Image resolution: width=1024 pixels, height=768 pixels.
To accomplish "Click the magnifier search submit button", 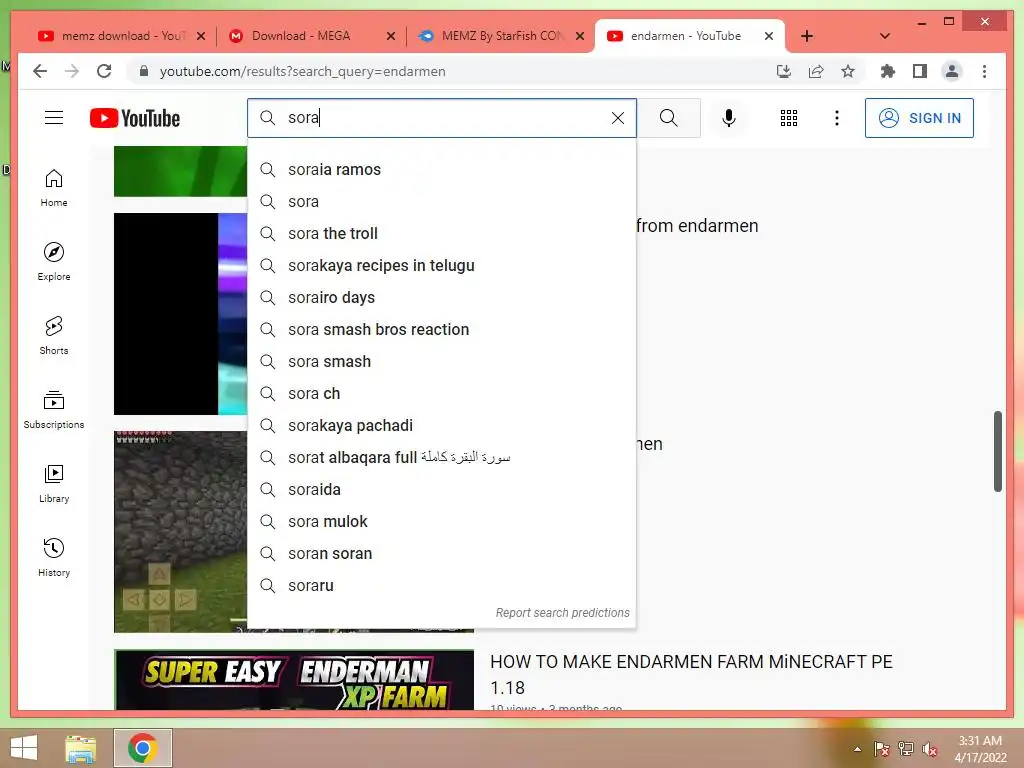I will click(668, 118).
